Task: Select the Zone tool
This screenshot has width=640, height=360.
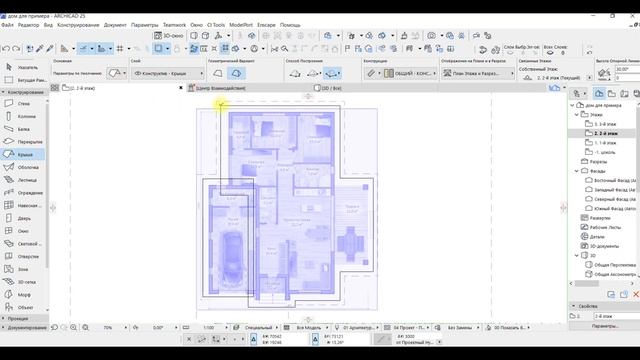Action: click(23, 269)
